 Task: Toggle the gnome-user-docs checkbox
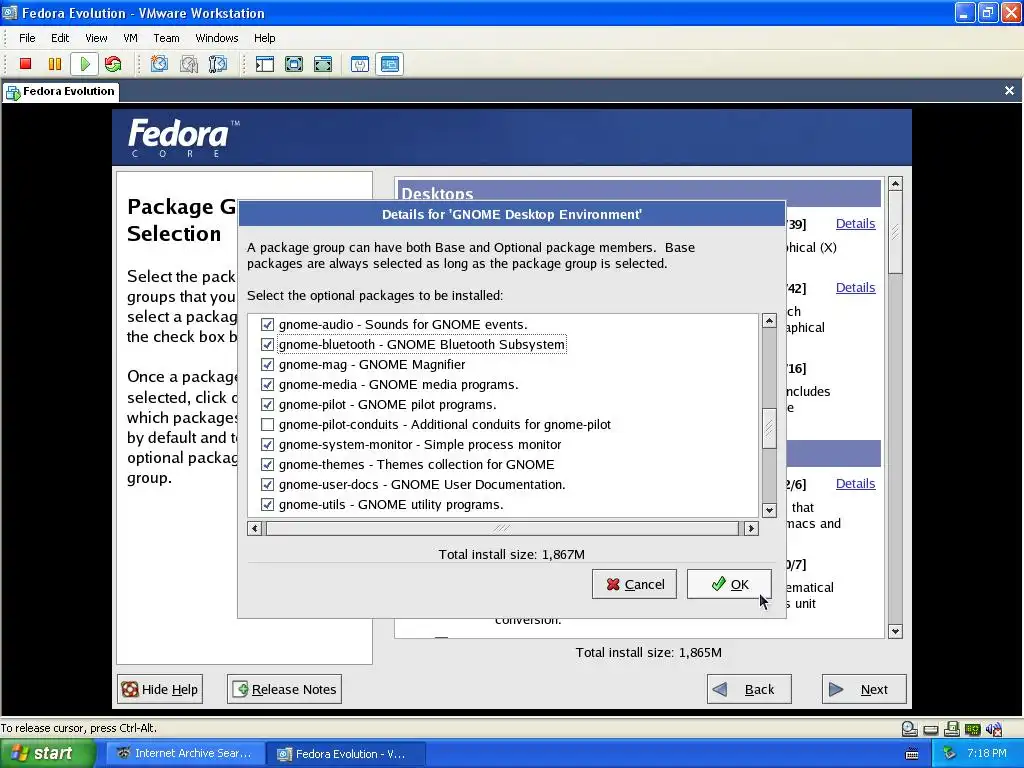pyautogui.click(x=267, y=485)
